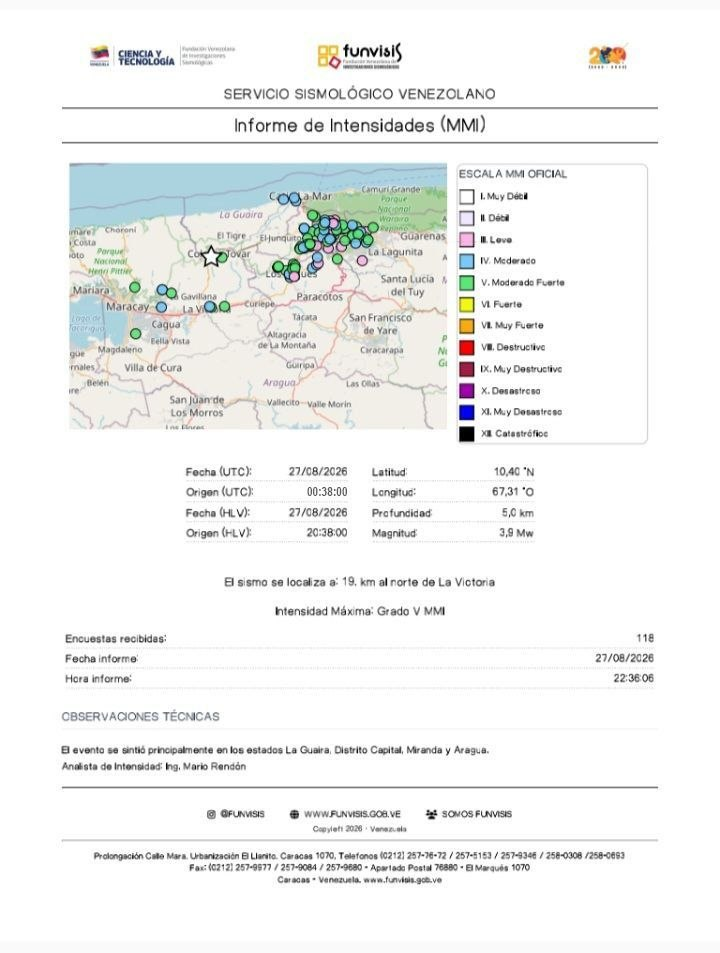Click the 'Villa de Cura' map label
Screen dimensions: 720x953
(x=153, y=368)
